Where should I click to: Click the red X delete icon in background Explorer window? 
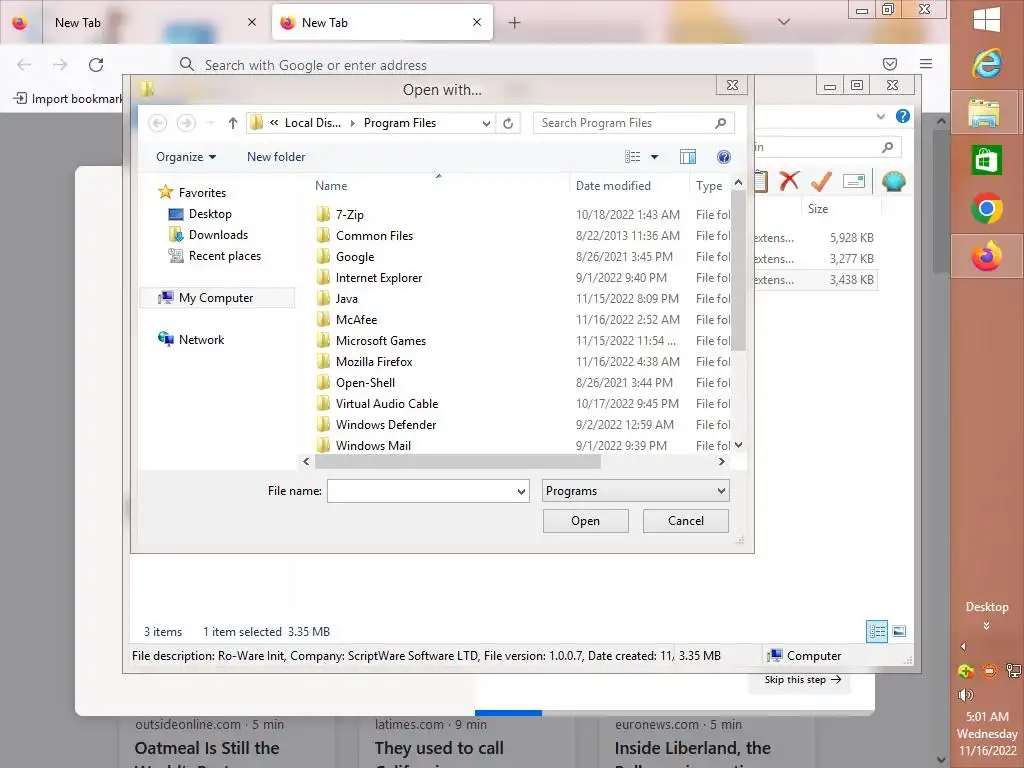point(789,181)
